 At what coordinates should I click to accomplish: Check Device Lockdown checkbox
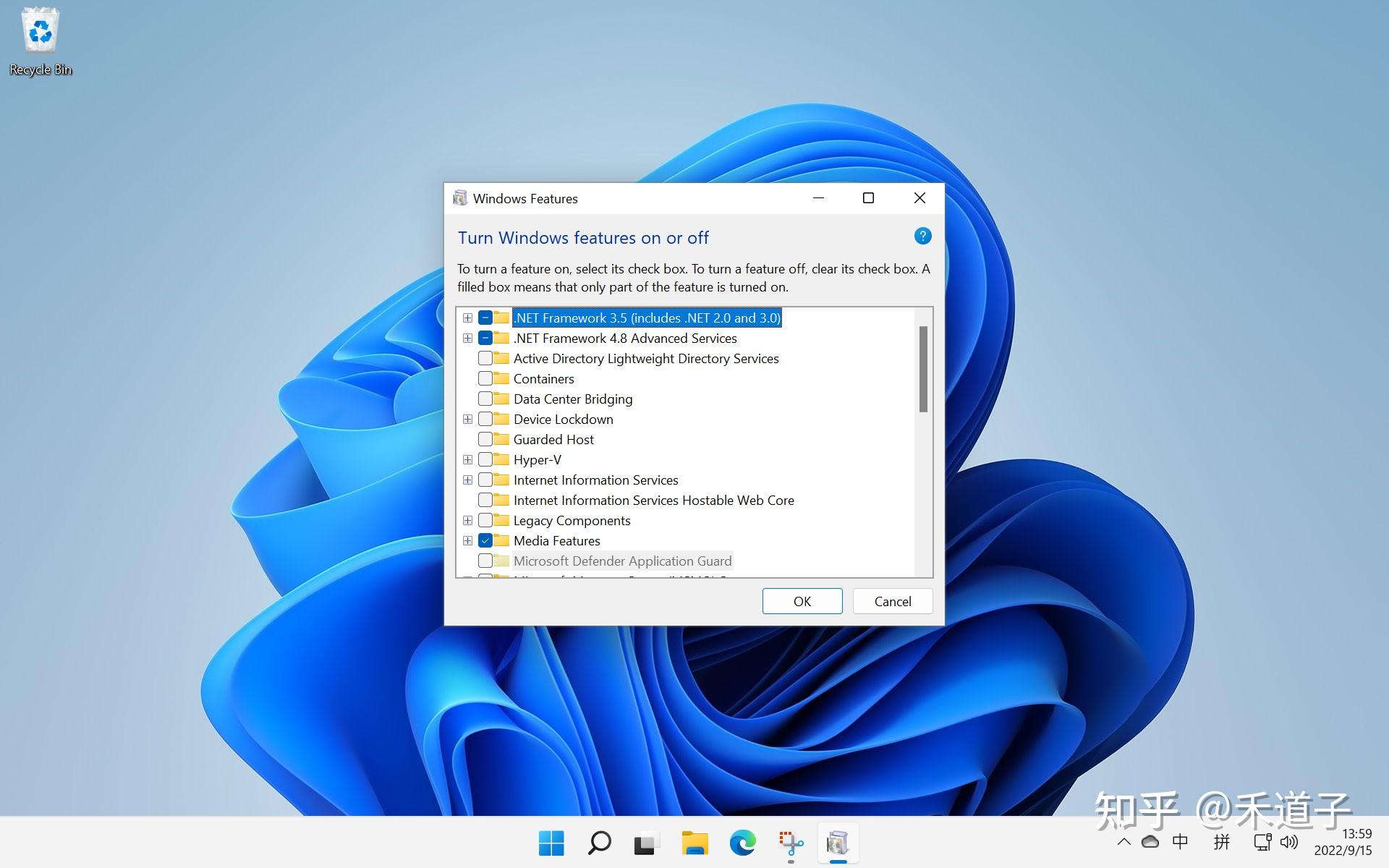coord(485,419)
